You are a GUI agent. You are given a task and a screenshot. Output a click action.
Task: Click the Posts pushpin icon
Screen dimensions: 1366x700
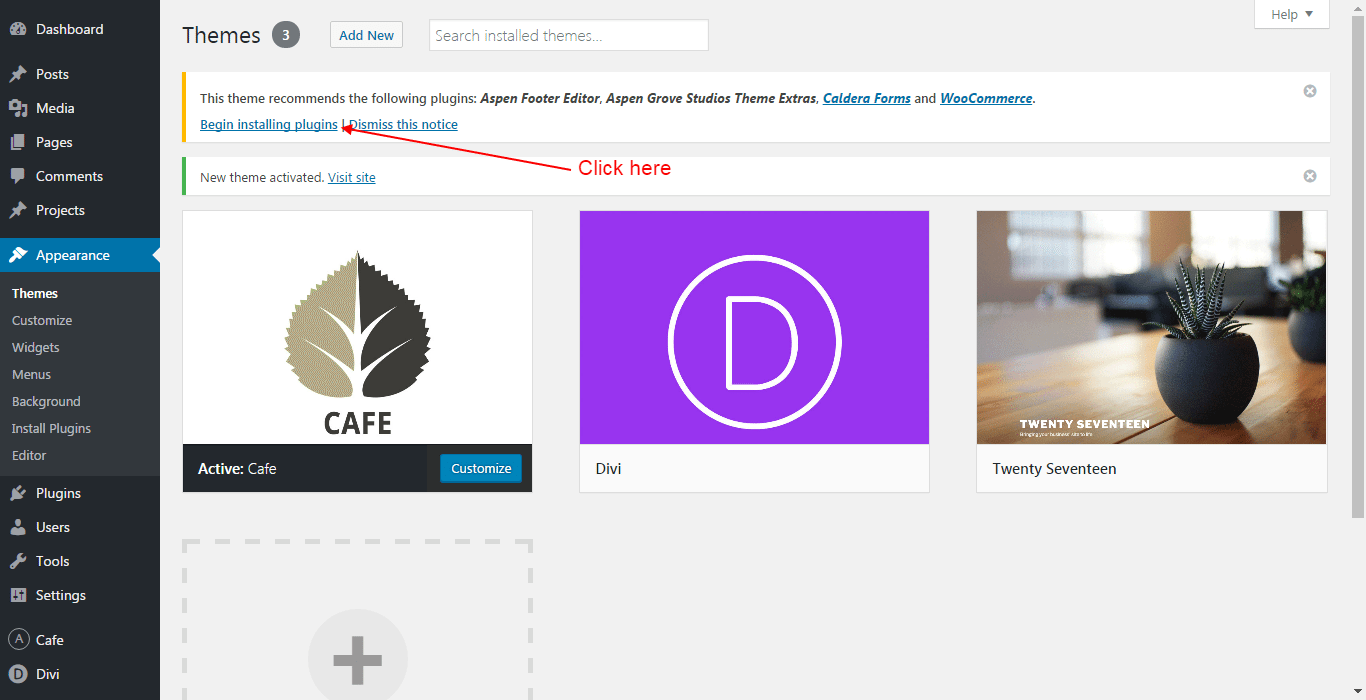(x=18, y=74)
